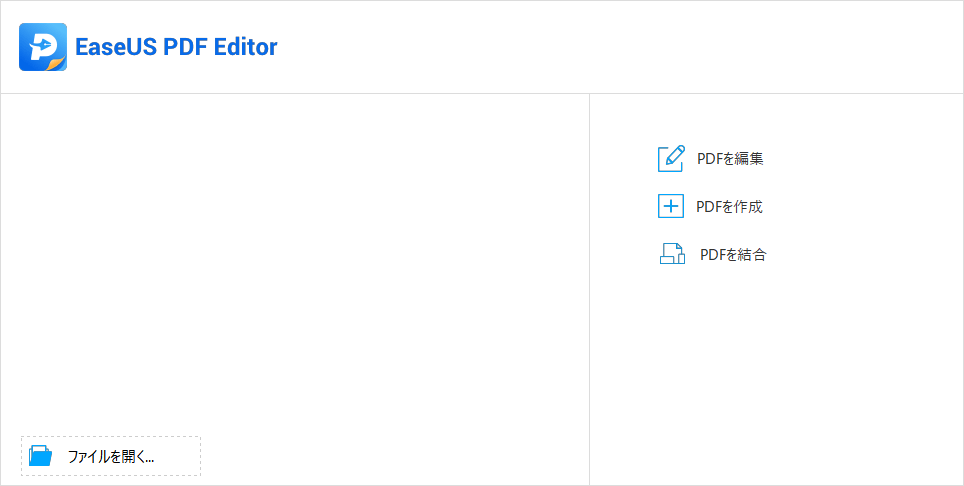Click the EaseUS PDF Editor logo icon

[42, 47]
